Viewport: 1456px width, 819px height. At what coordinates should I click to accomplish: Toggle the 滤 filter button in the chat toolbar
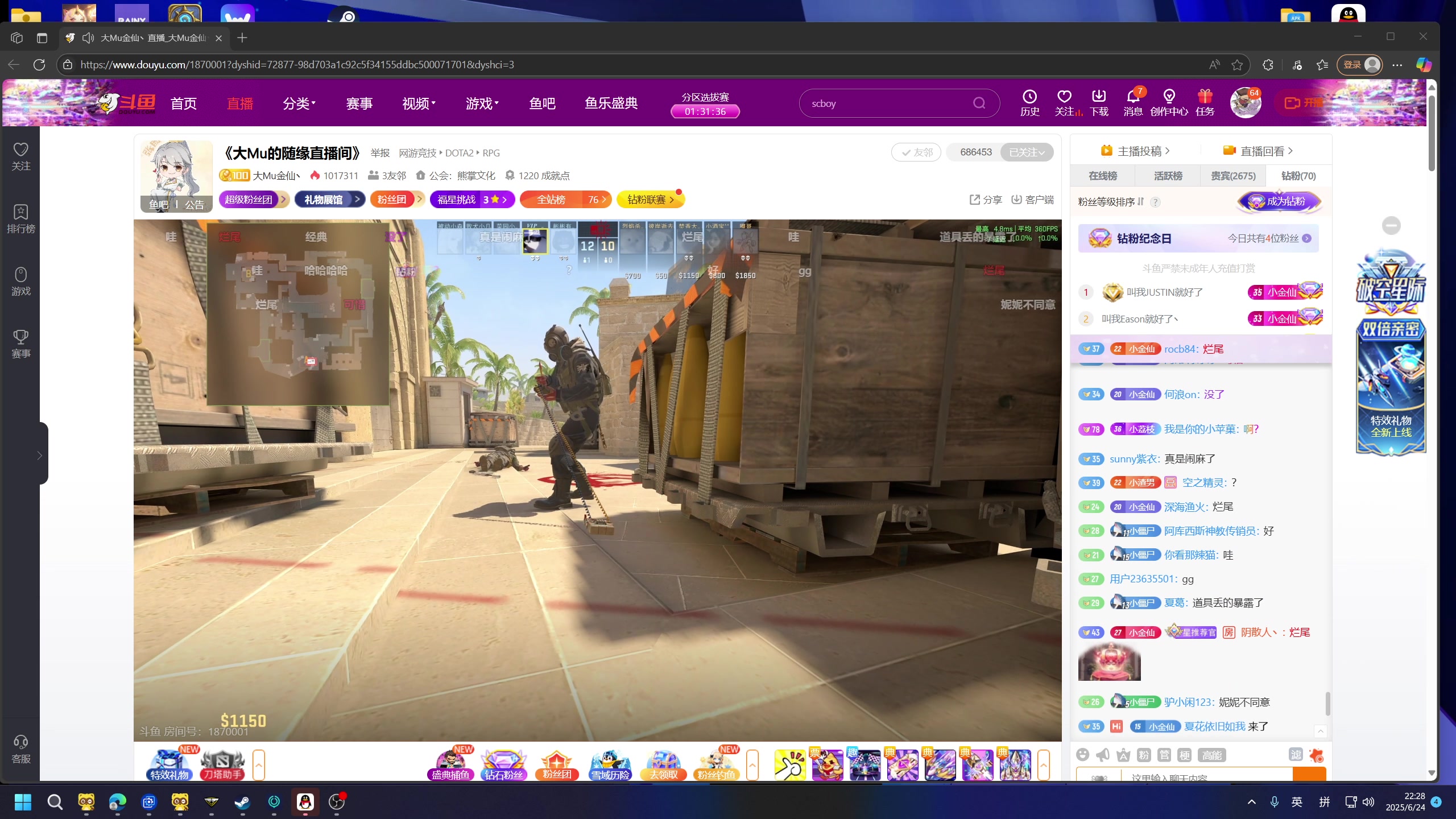[1296, 754]
